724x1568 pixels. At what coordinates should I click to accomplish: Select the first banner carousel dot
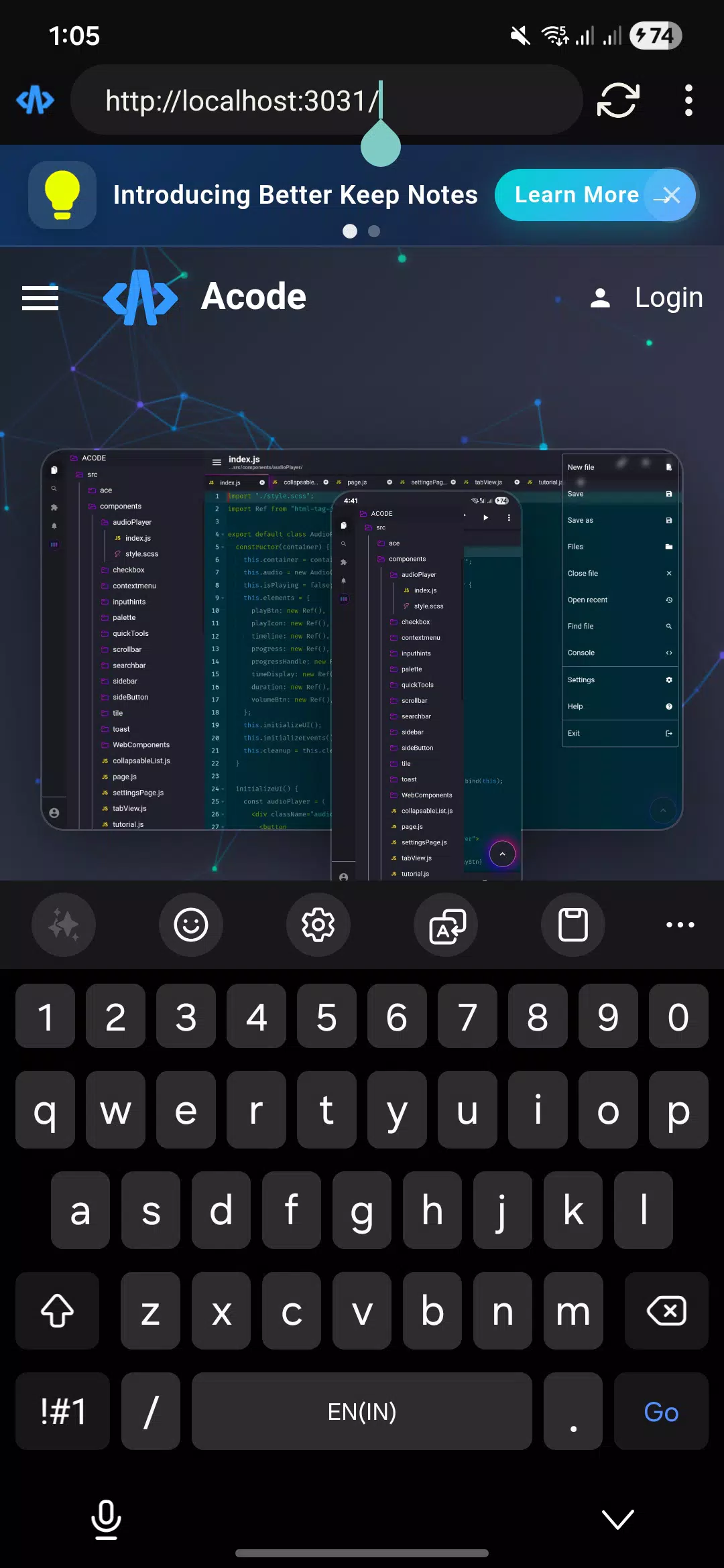point(350,231)
